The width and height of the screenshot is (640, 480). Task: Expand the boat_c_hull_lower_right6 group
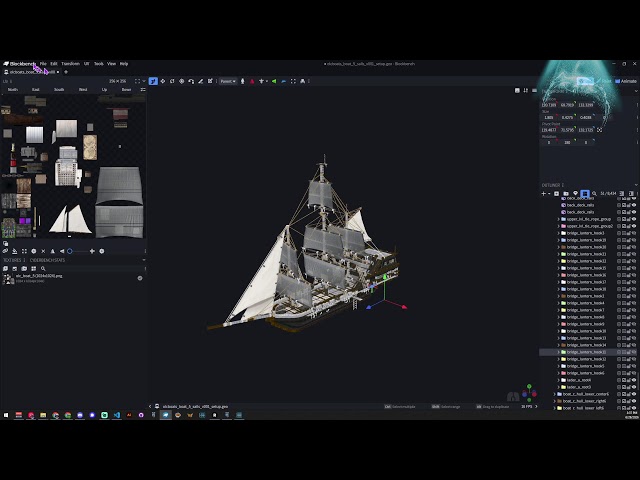(555, 401)
